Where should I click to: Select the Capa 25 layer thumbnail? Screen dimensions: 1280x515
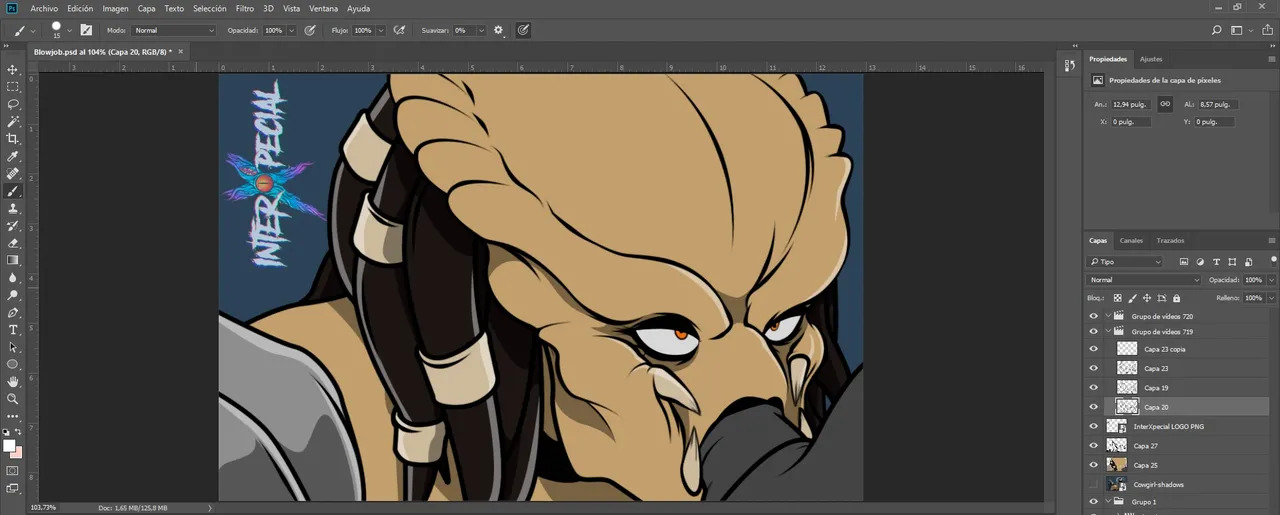click(1117, 465)
